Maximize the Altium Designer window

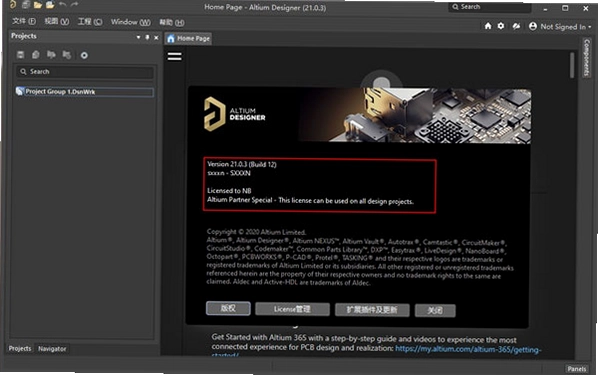pyautogui.click(x=565, y=8)
